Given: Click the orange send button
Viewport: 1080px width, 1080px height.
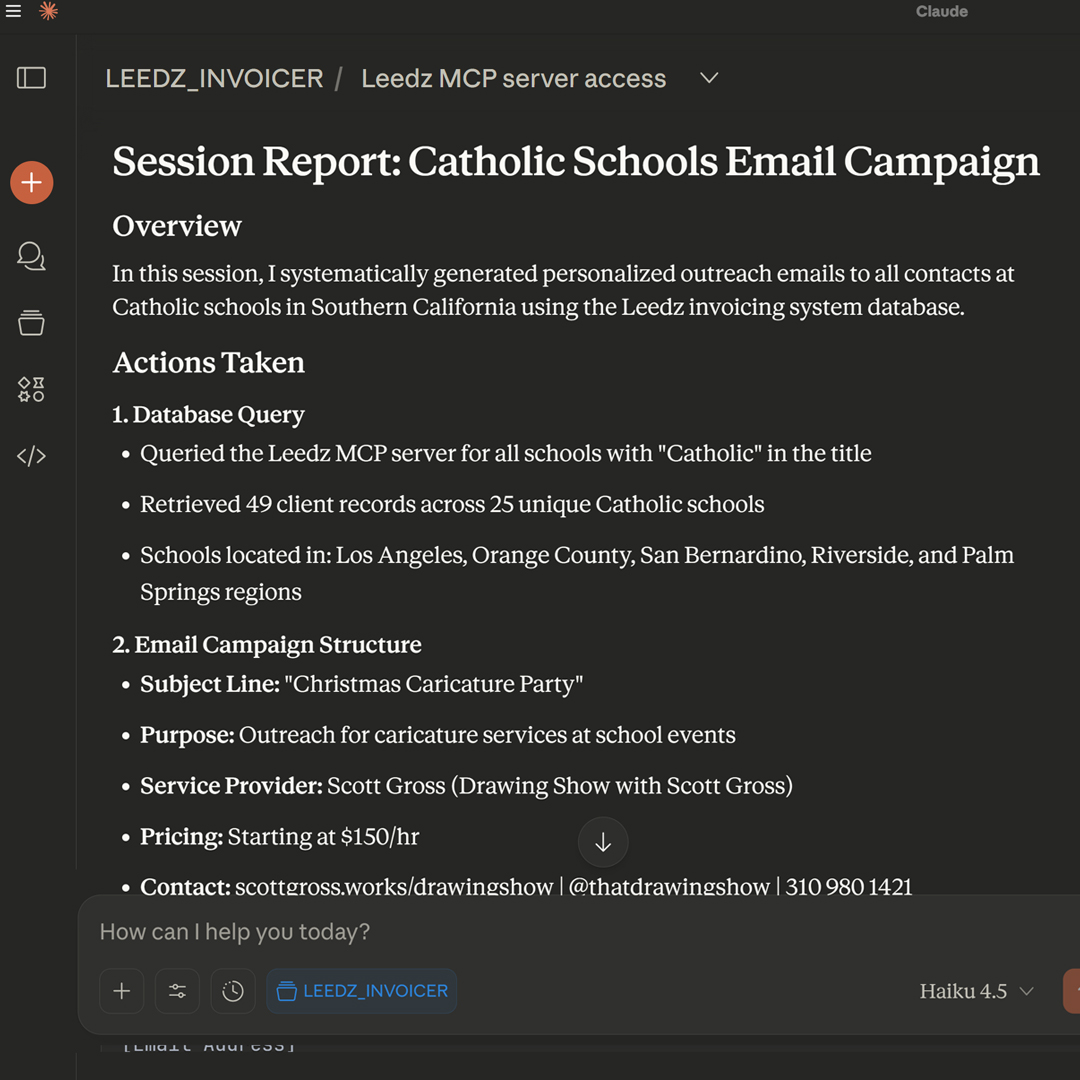Looking at the screenshot, I should [x=1071, y=991].
